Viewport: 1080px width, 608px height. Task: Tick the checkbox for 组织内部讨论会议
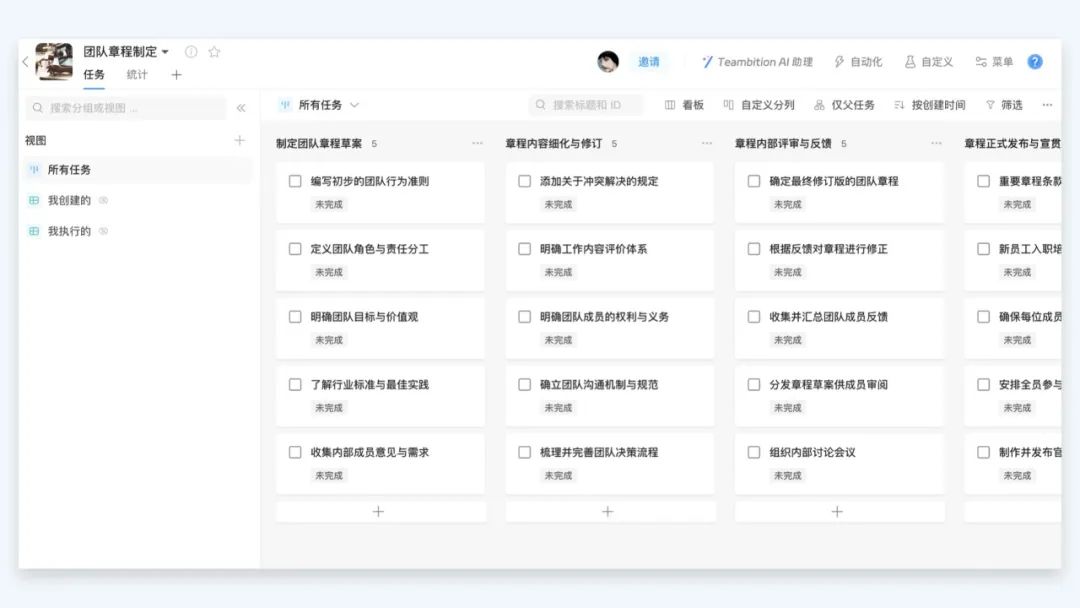pyautogui.click(x=754, y=452)
